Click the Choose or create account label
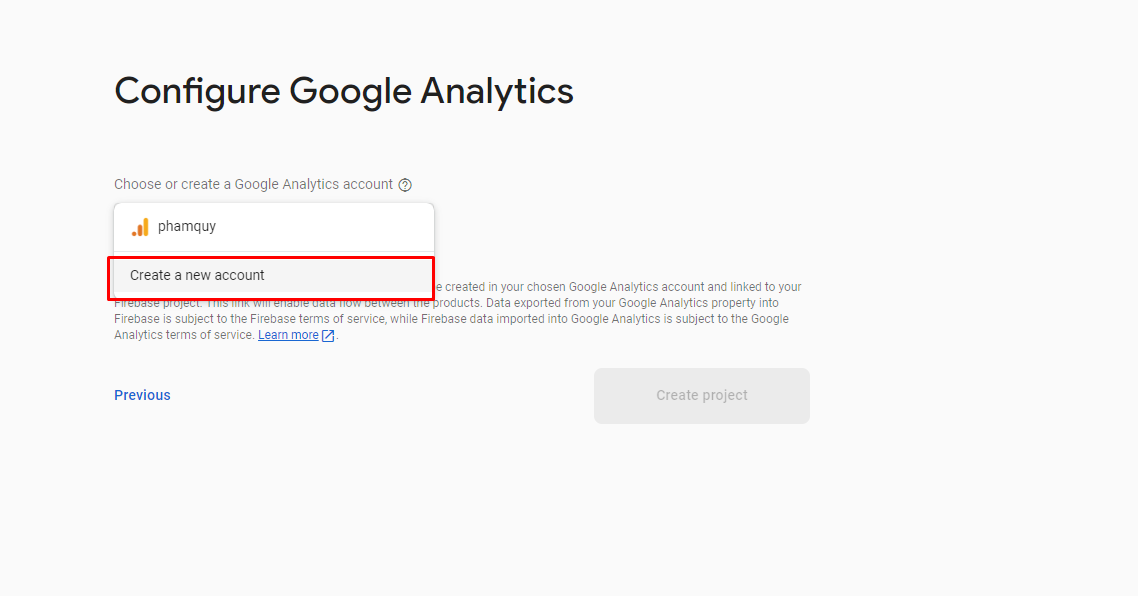 pyautogui.click(x=253, y=184)
